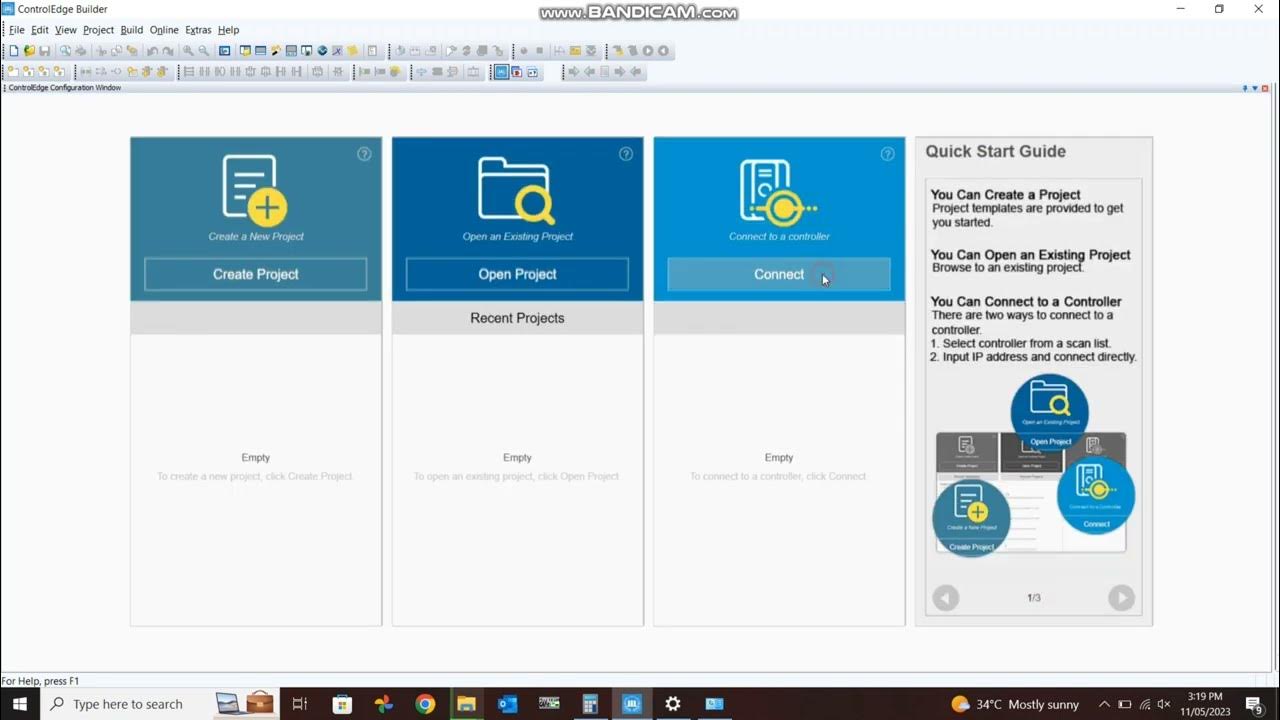Click the Connect button
This screenshot has height=720, width=1280.
coord(779,274)
